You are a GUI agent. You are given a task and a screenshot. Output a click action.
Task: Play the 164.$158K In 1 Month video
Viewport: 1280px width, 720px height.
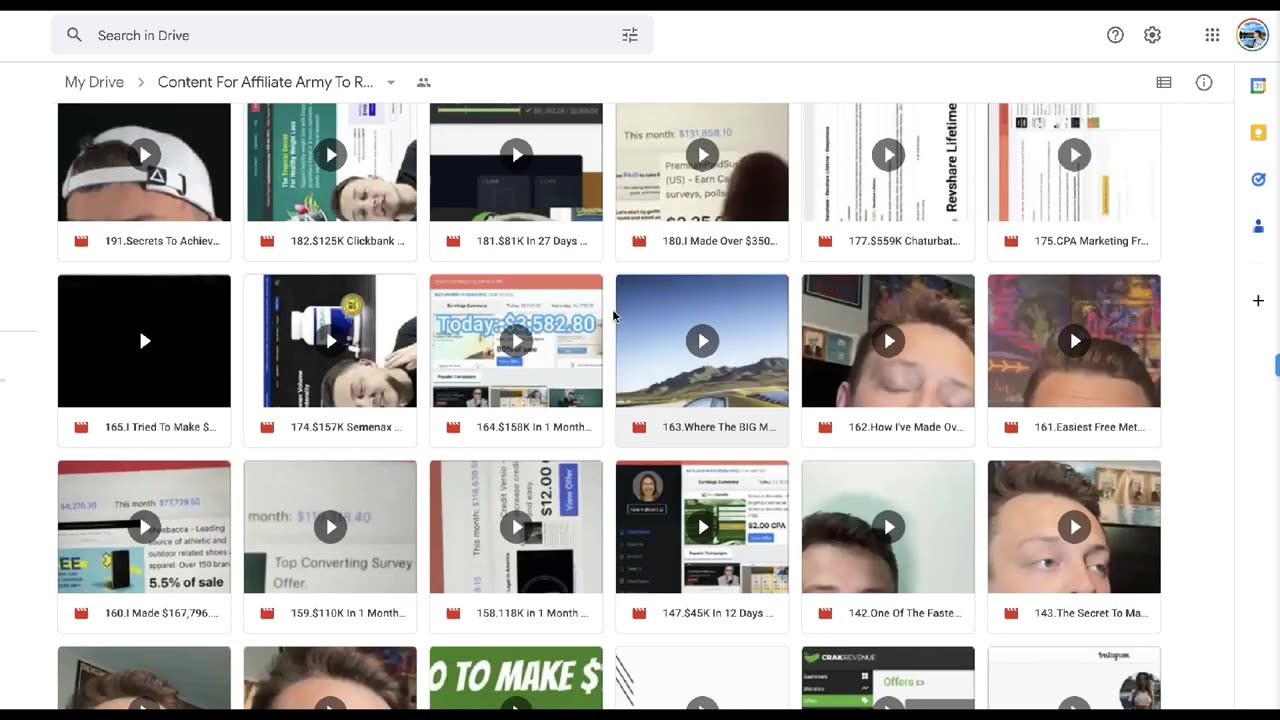pyautogui.click(x=516, y=341)
